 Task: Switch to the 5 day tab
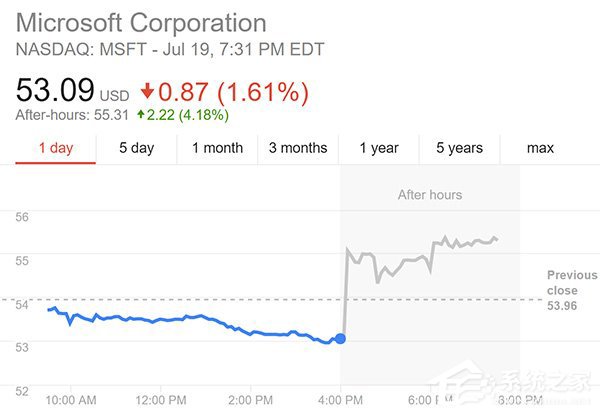tap(137, 148)
